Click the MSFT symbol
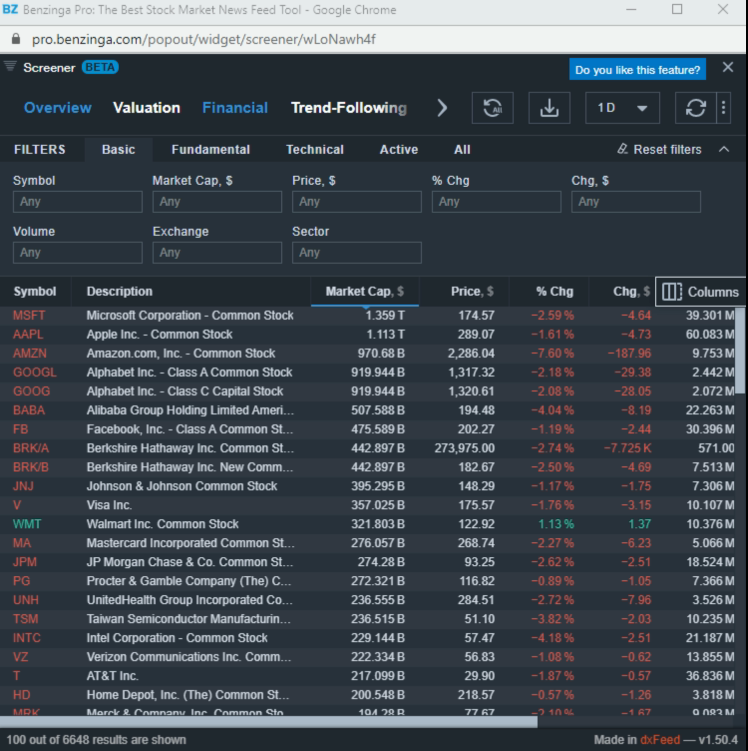 point(29,315)
